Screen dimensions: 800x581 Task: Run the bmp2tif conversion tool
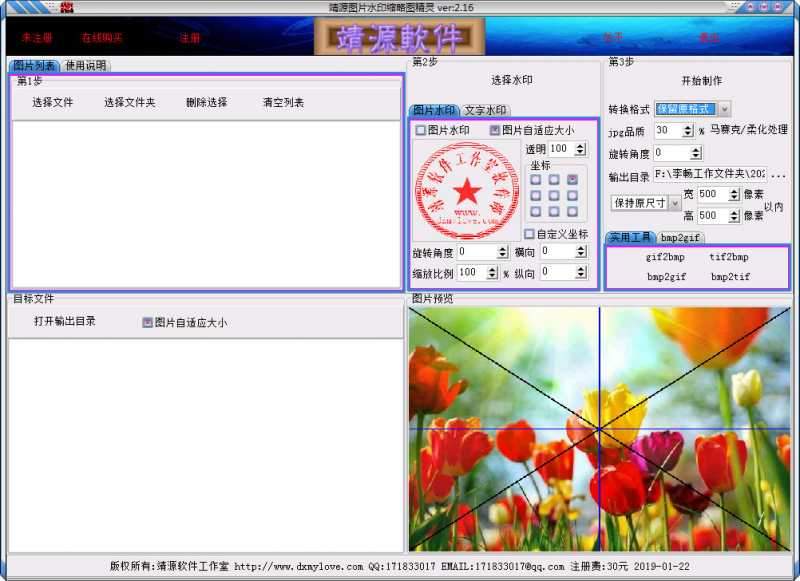pyautogui.click(x=728, y=277)
